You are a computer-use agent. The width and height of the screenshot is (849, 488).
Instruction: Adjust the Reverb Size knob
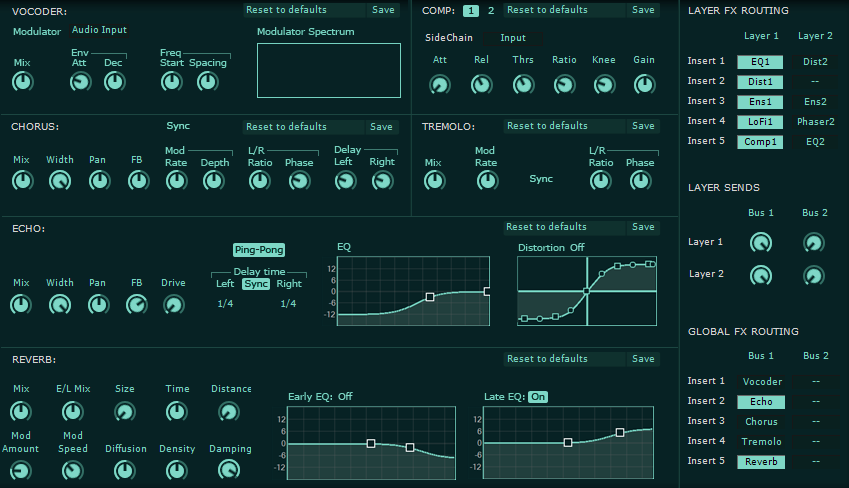[125, 412]
